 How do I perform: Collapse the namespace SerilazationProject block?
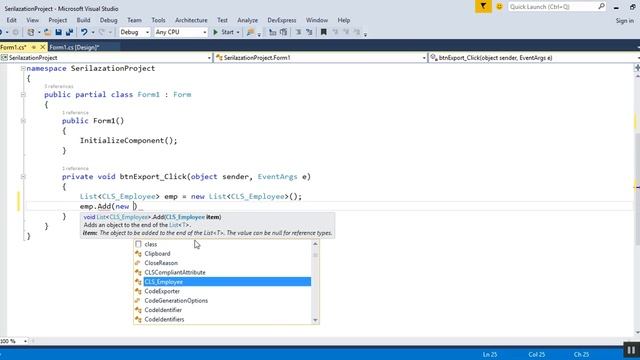tap(23, 69)
